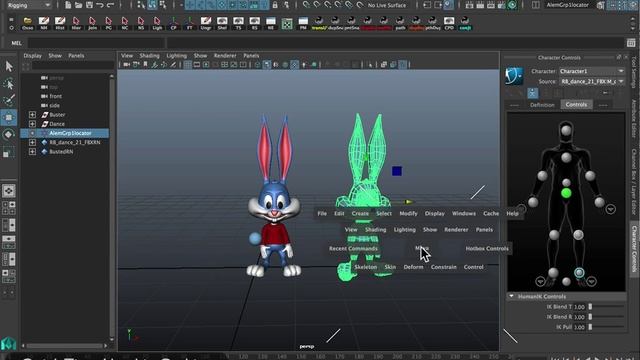
Task: Click the path shelf button
Action: tap(400, 23)
